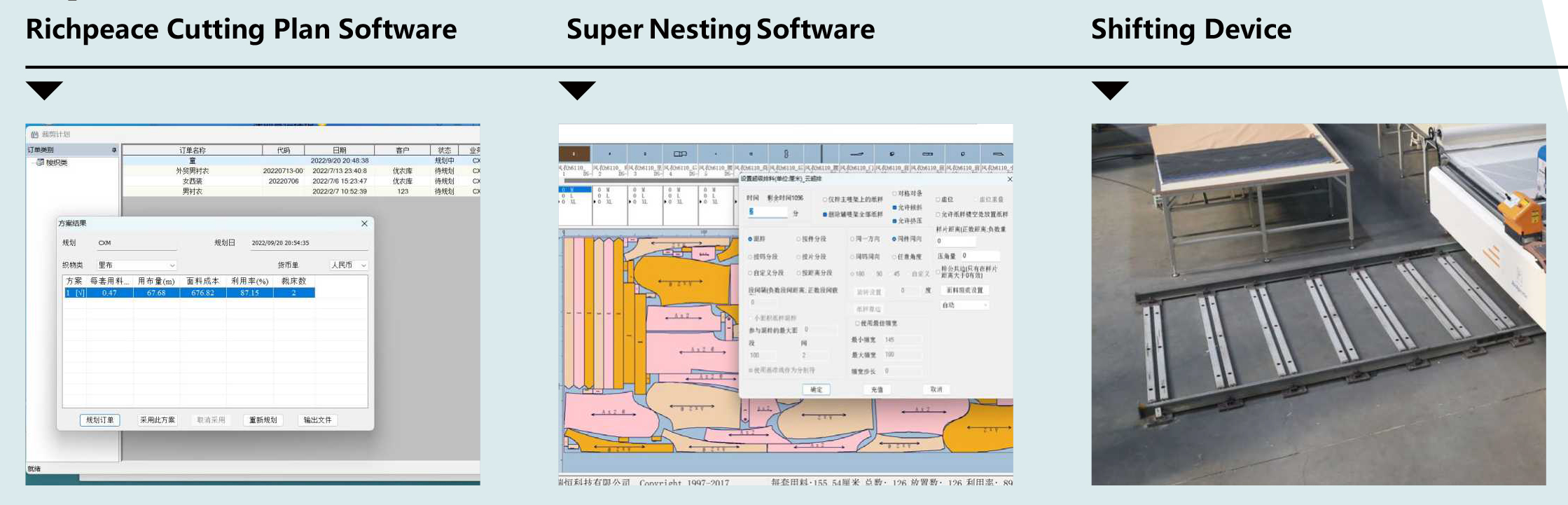Open the 织物类 dropdown showing 里布
Screen dimensions: 1568x505
coord(137,265)
